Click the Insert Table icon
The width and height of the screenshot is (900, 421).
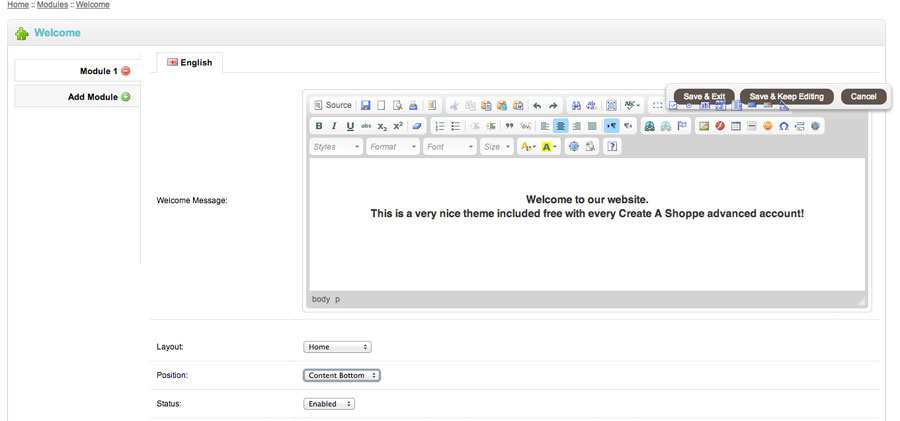[736, 126]
